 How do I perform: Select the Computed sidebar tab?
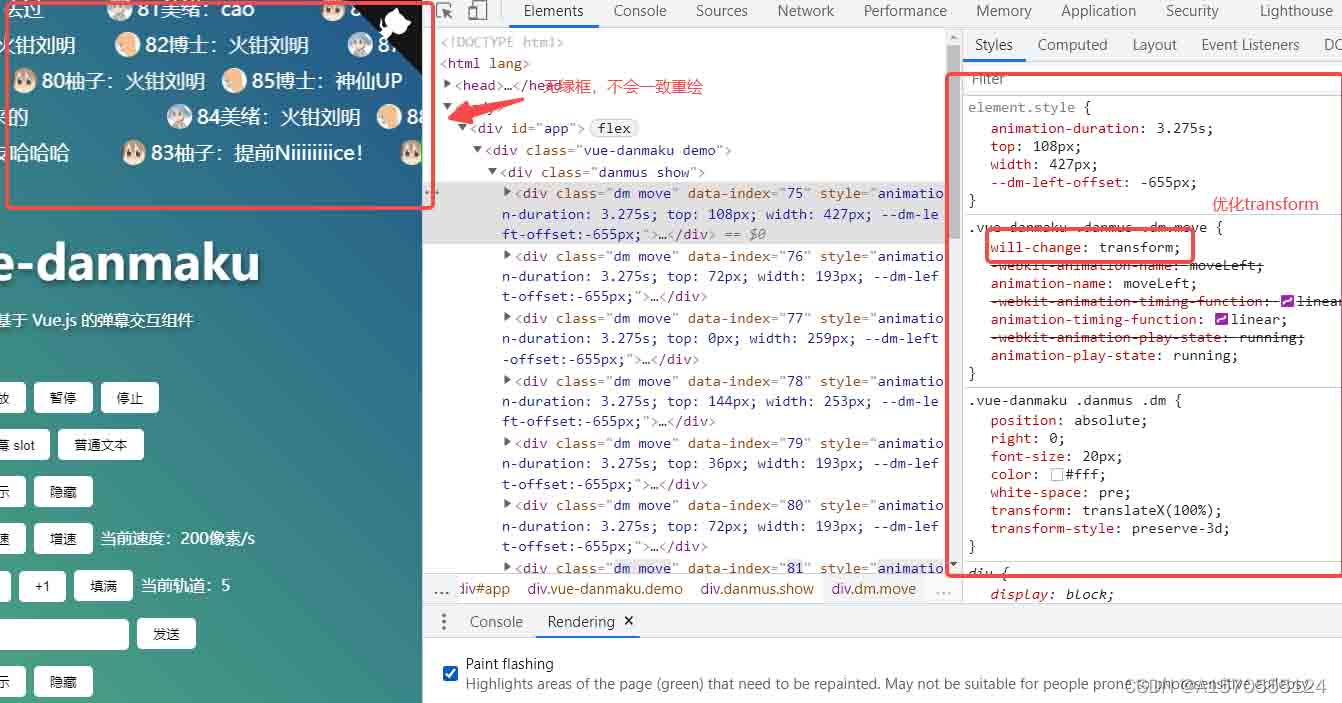coord(1072,45)
